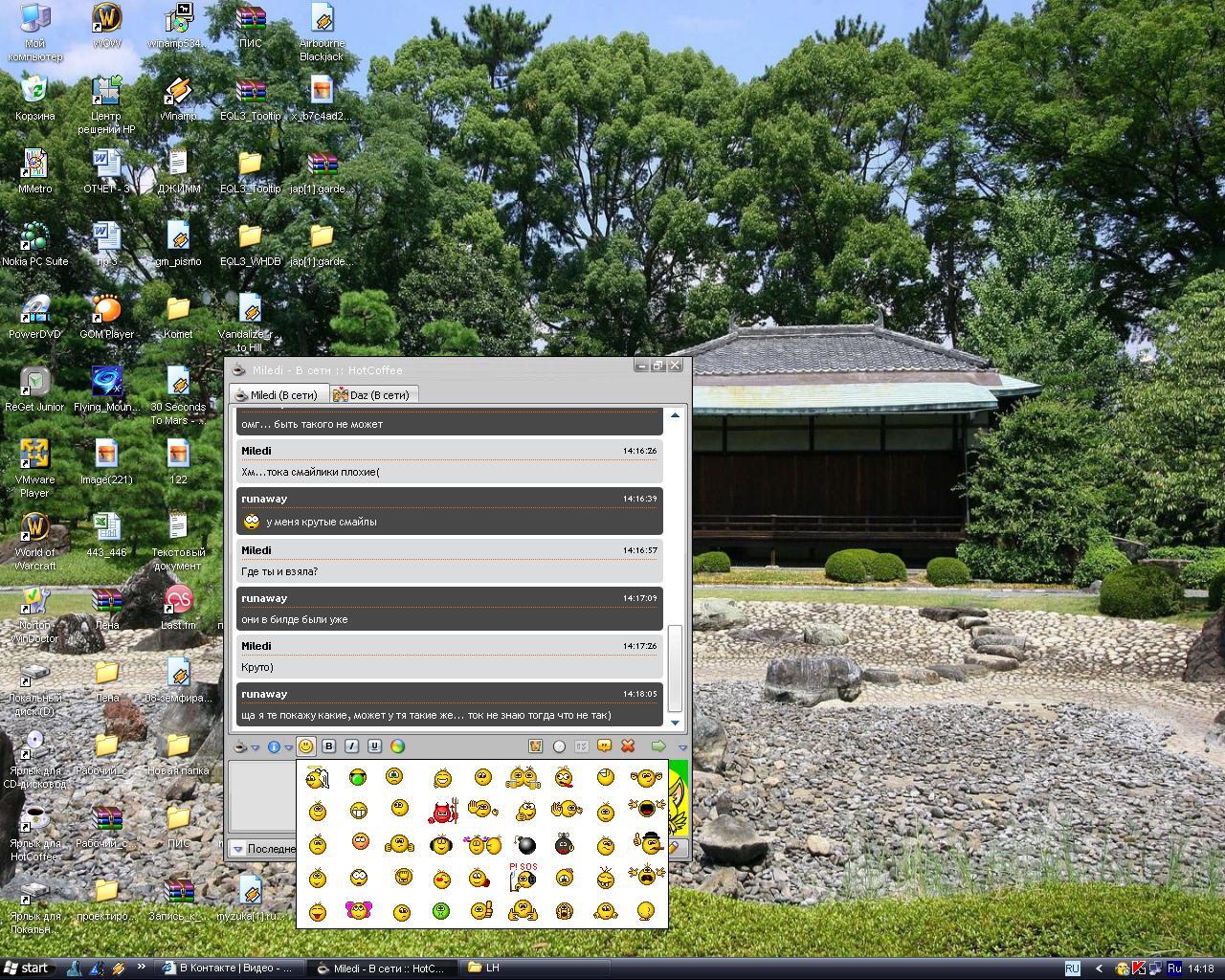Click the green arrow send icon

658,746
